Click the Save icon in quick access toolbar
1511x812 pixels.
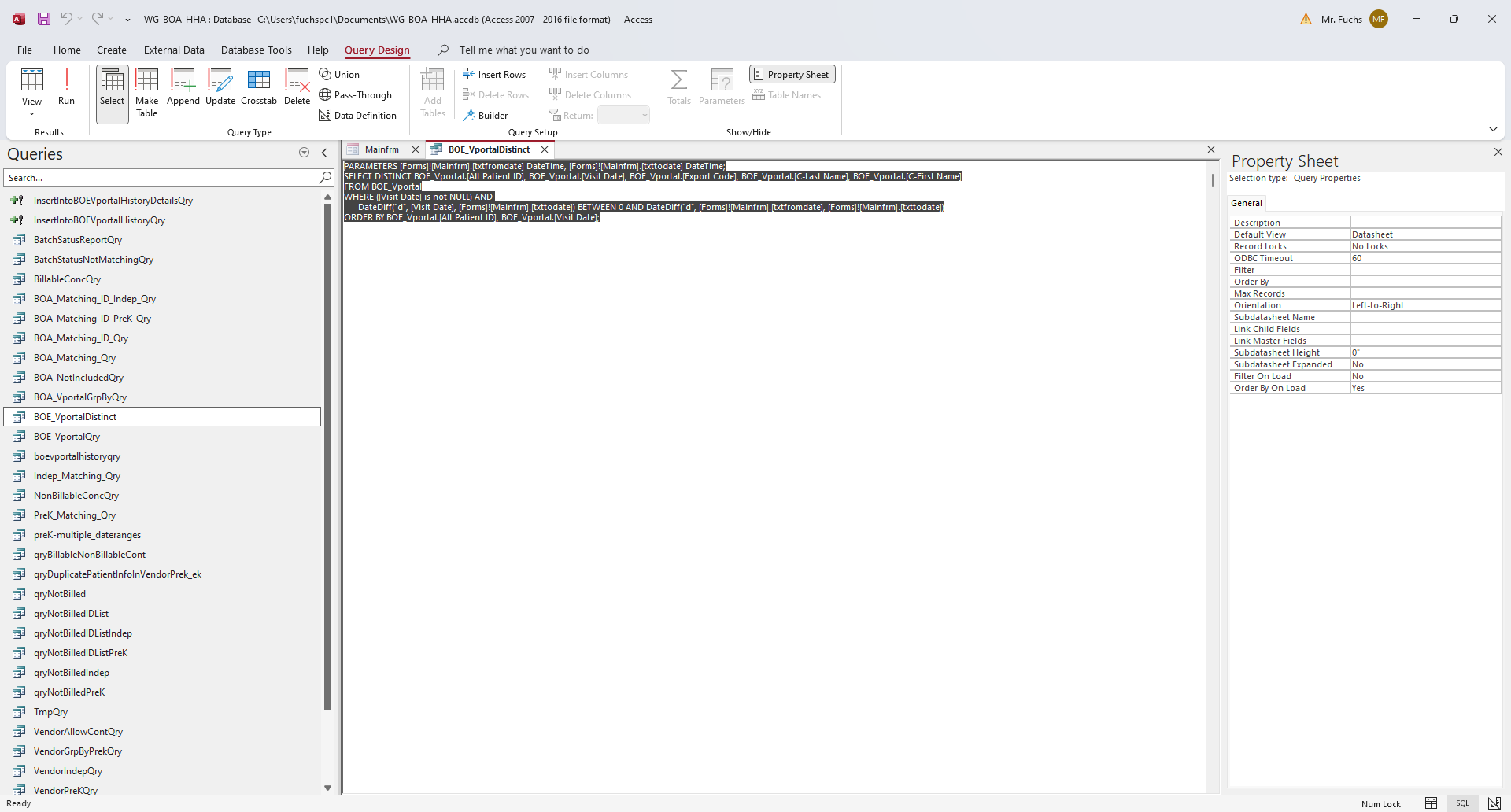click(44, 19)
